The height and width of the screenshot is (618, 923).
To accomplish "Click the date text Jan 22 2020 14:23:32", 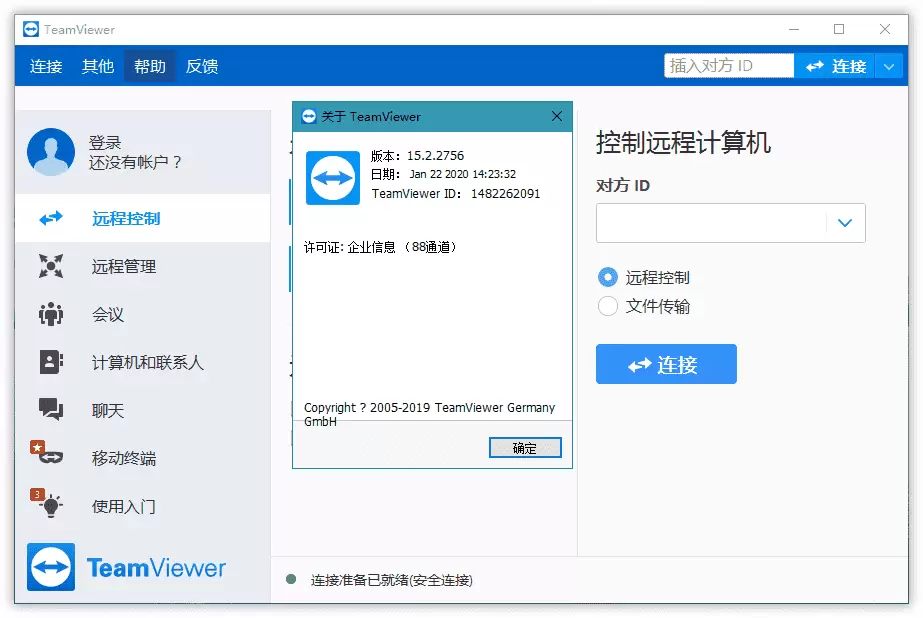I will [463, 174].
